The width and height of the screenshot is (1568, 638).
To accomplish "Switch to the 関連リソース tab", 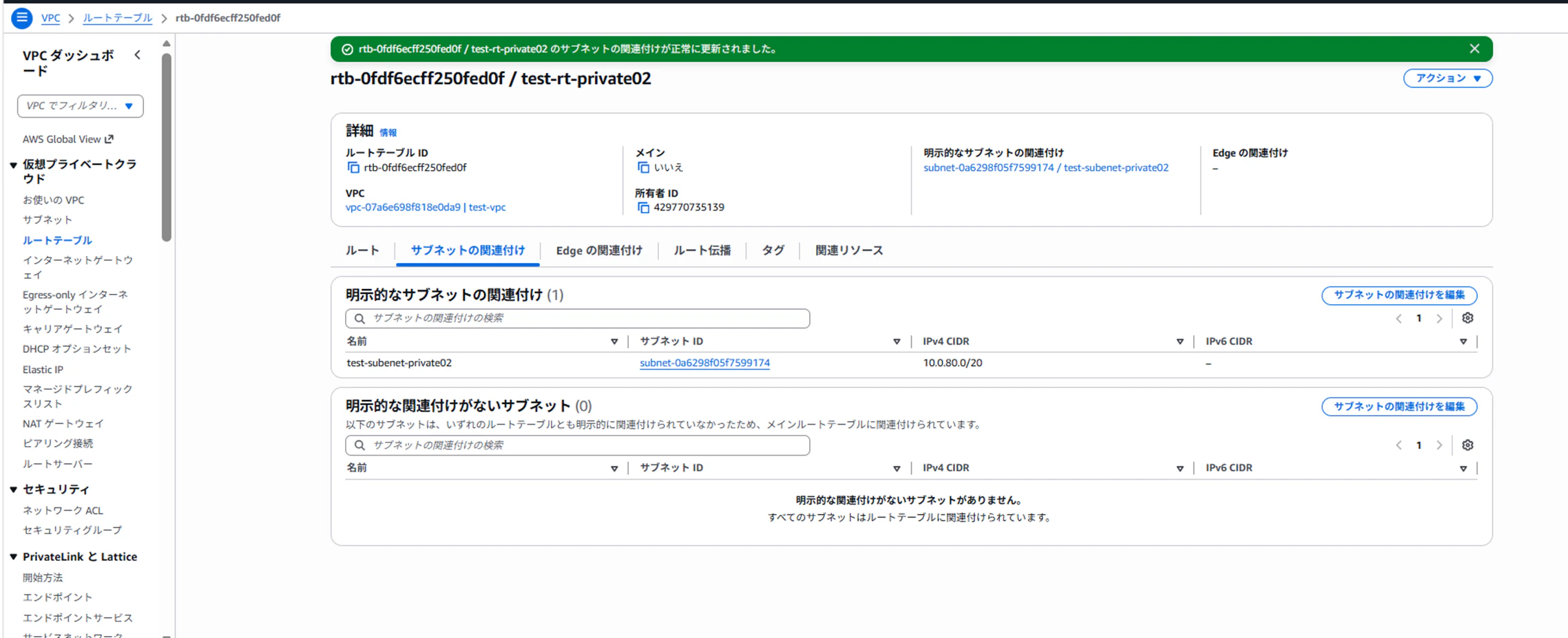I will 849,251.
